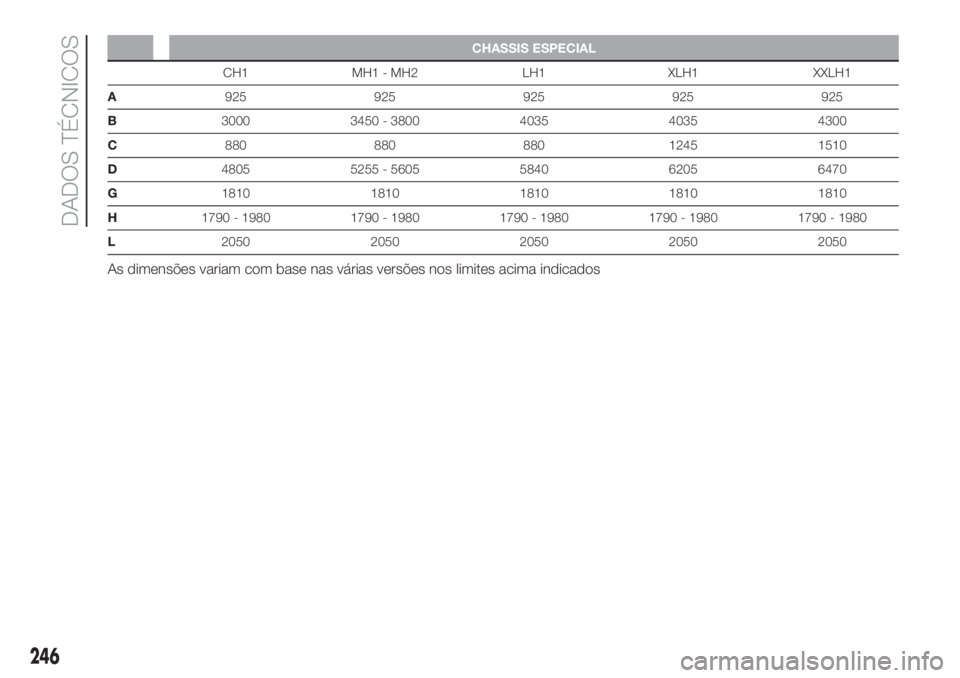Screen dimensions: 960x678
Task: Select the 3000 value under CH1
Action: click(235, 121)
